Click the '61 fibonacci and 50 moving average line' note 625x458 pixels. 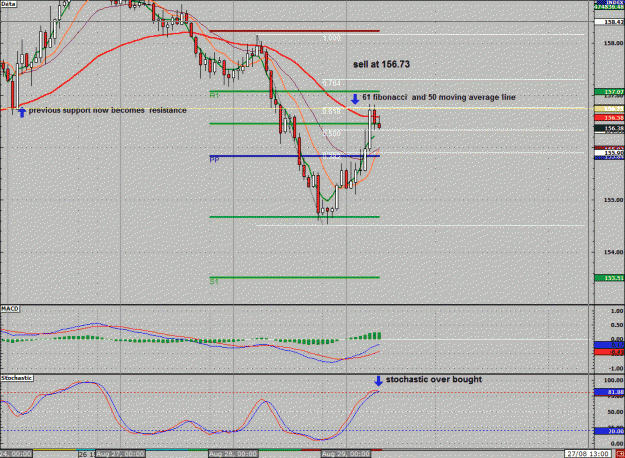pyautogui.click(x=439, y=97)
